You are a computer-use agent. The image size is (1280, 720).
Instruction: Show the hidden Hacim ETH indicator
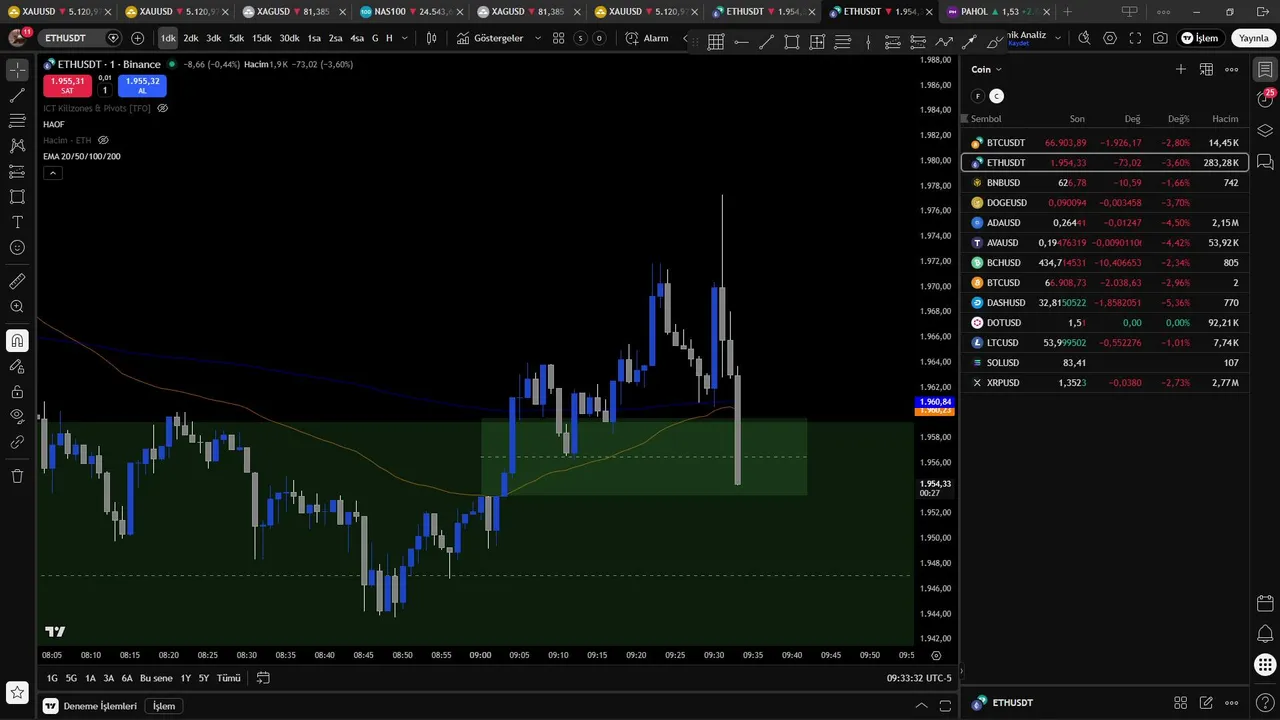click(x=103, y=140)
